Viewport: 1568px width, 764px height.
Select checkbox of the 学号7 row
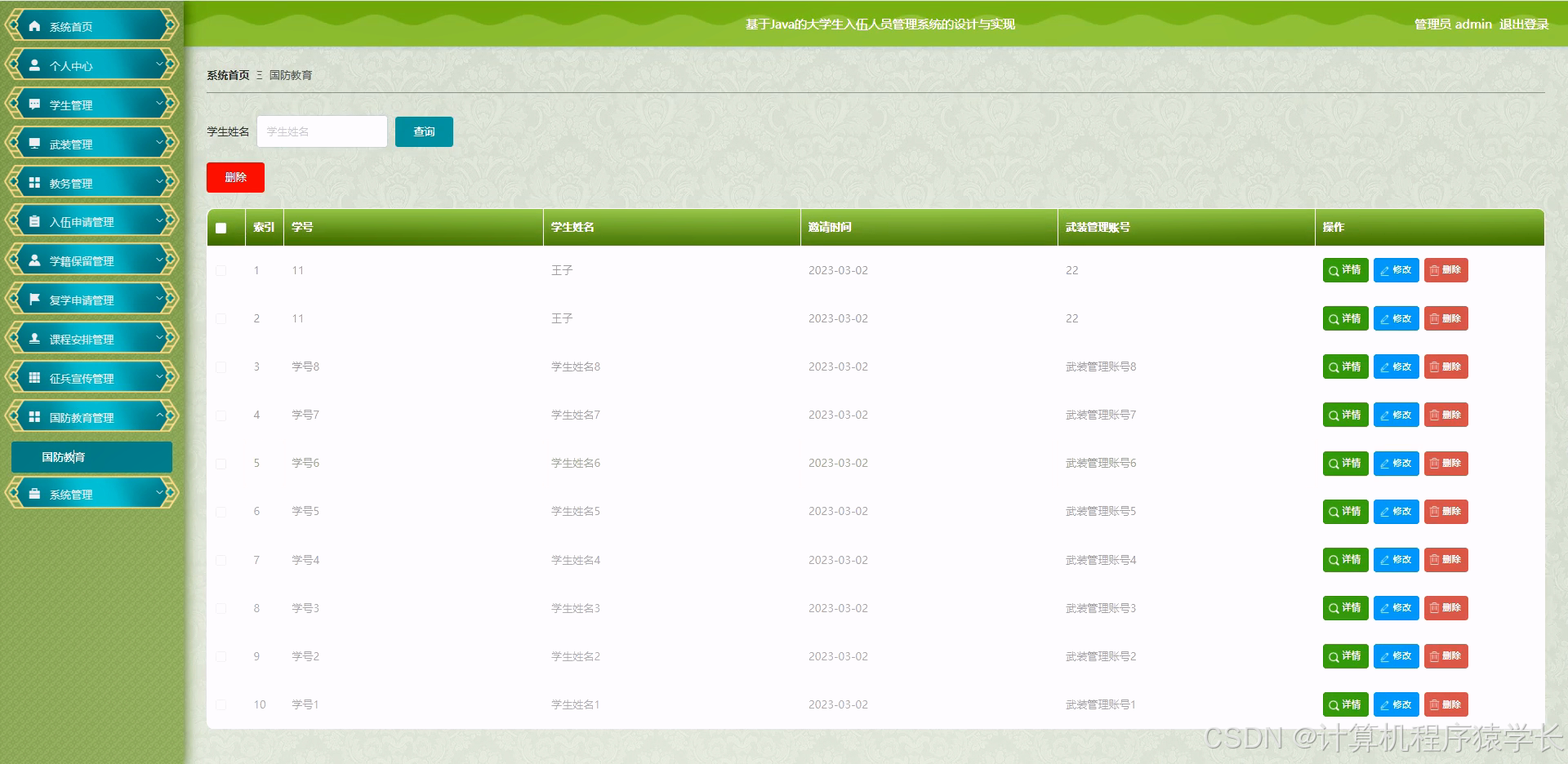(221, 415)
